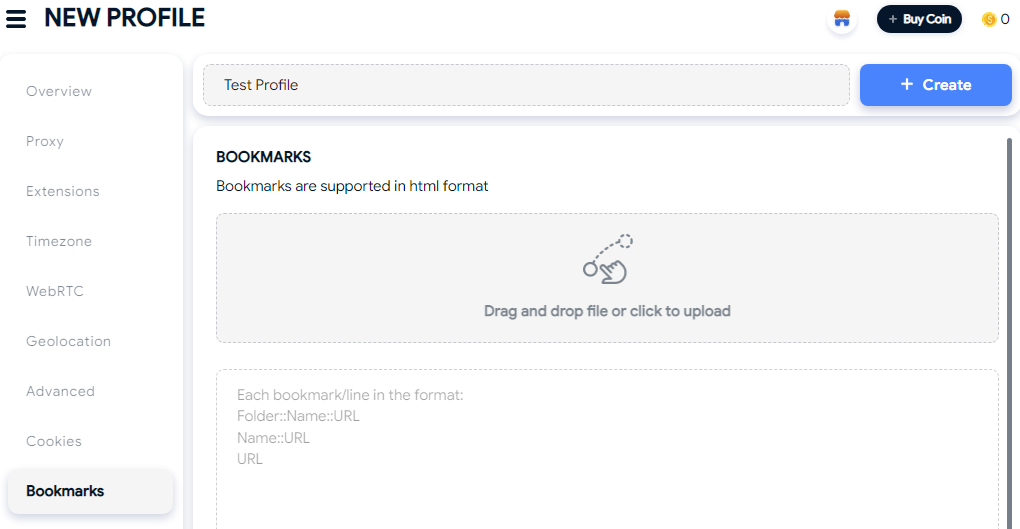
Task: Open the hamburger menu icon
Action: [16, 19]
